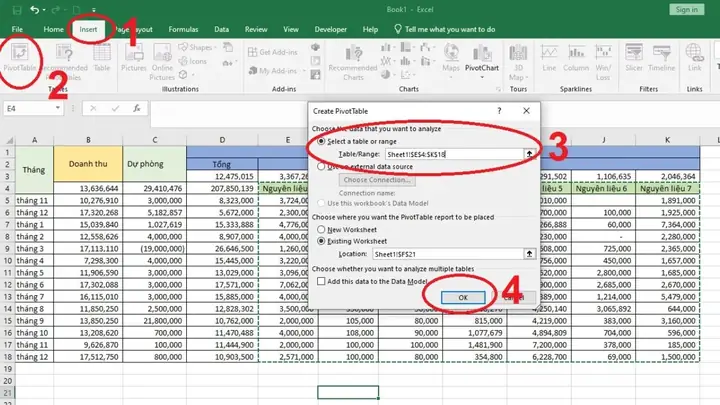The width and height of the screenshot is (720, 405).
Task: Expand the My Add-ins dropdown arrow
Action: (x=304, y=71)
